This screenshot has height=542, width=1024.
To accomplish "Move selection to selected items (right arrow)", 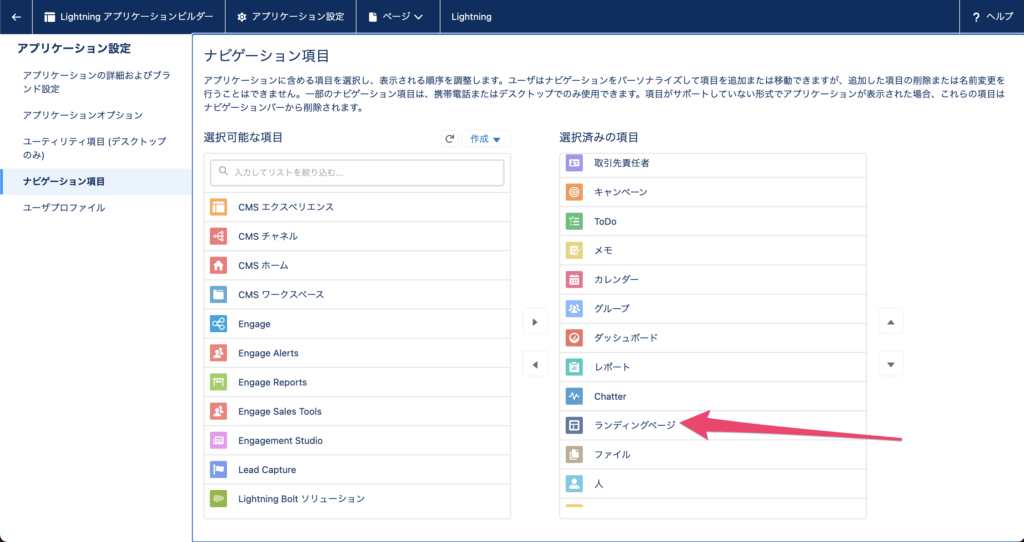I will click(535, 322).
